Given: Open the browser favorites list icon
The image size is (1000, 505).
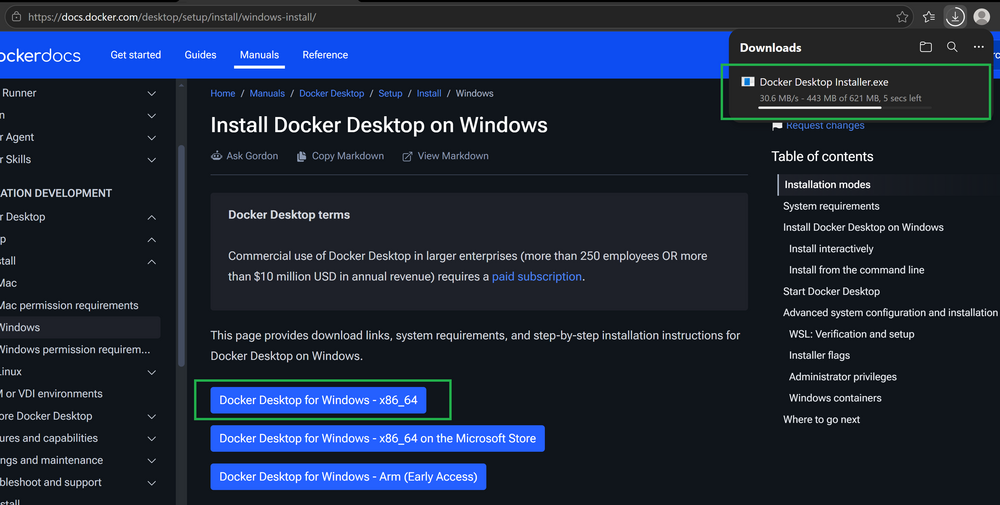Looking at the screenshot, I should pos(929,17).
